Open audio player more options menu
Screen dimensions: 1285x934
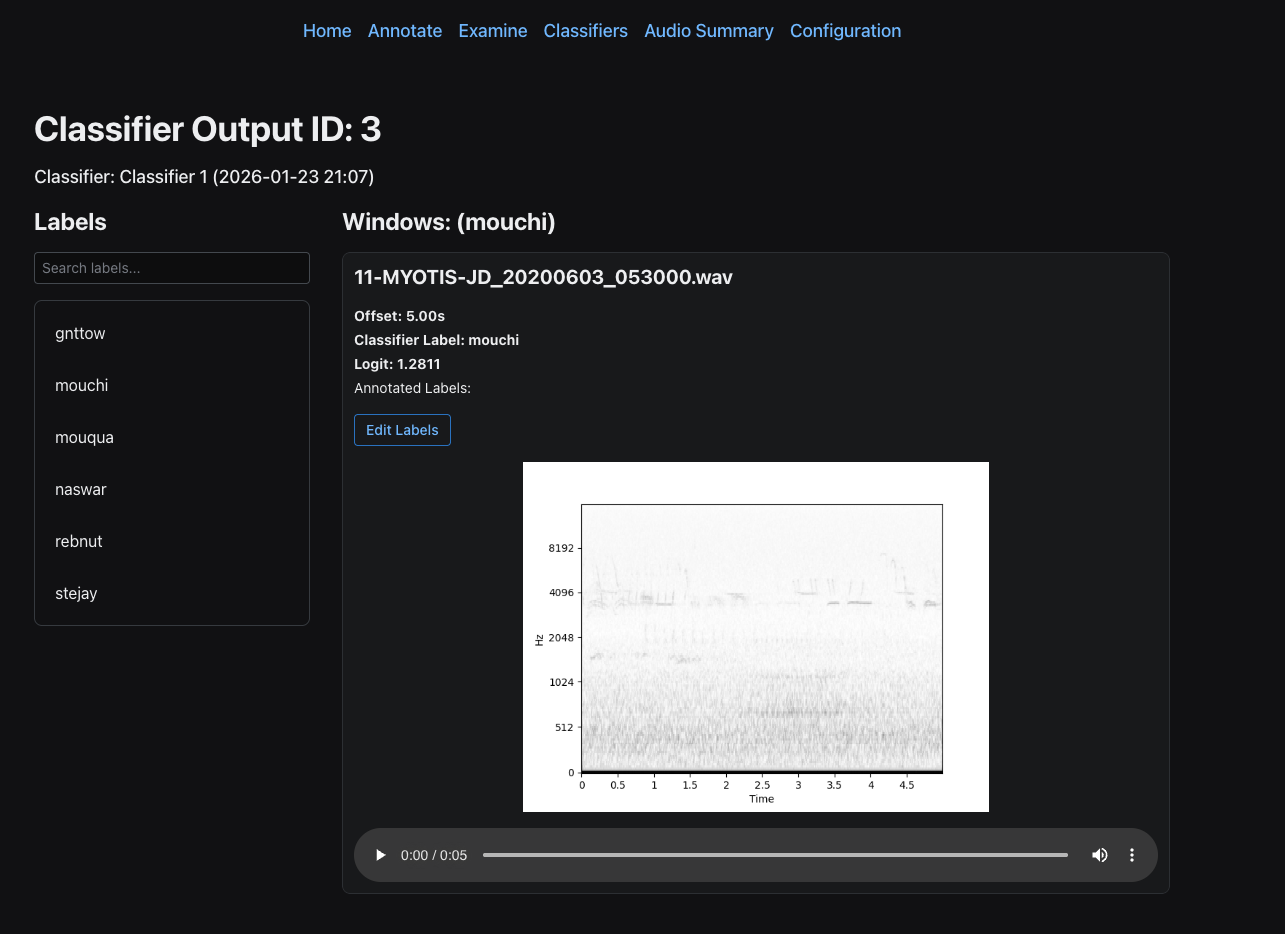coord(1132,855)
